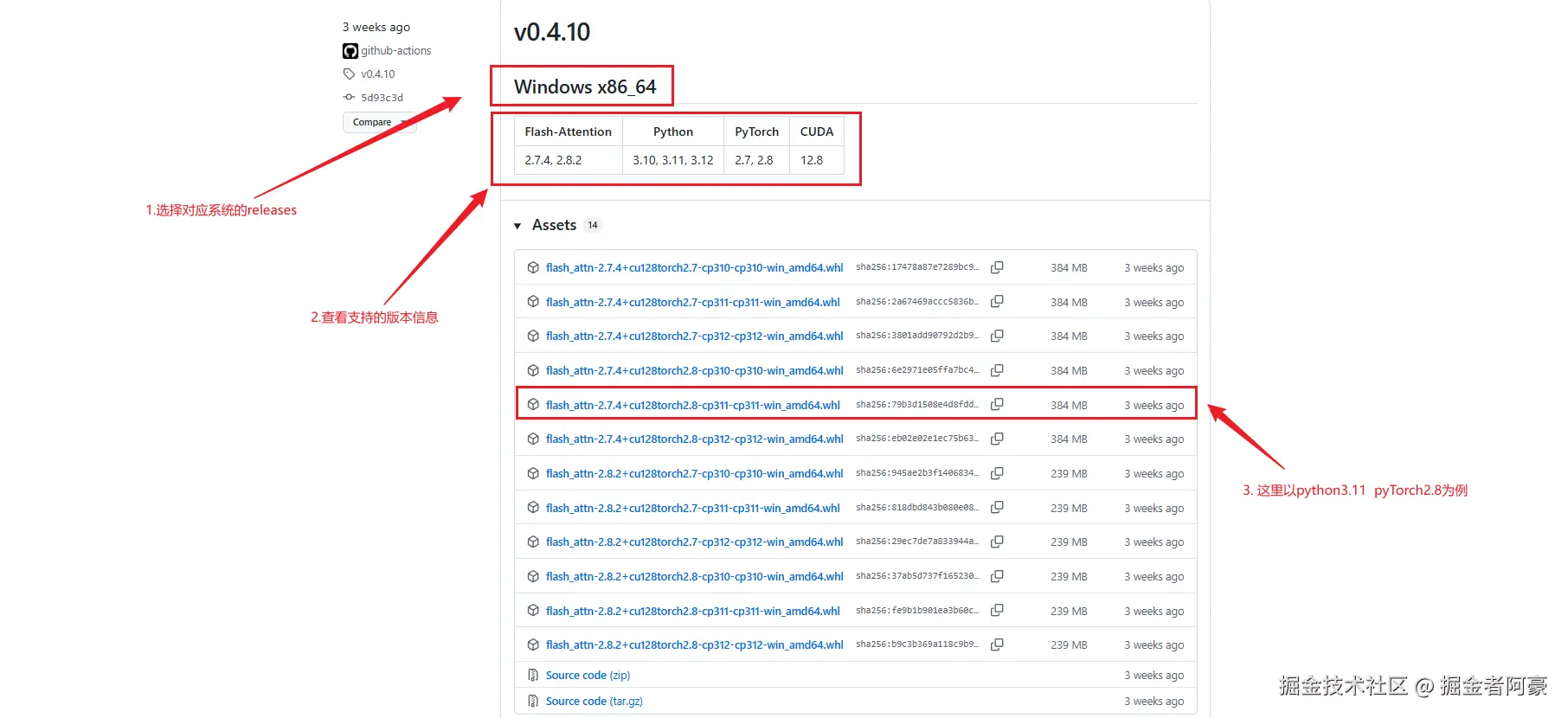Download flash_attn-2.8.2+cu128torch2.7-cp312 wheel
This screenshot has height=718, width=1568.
[694, 542]
